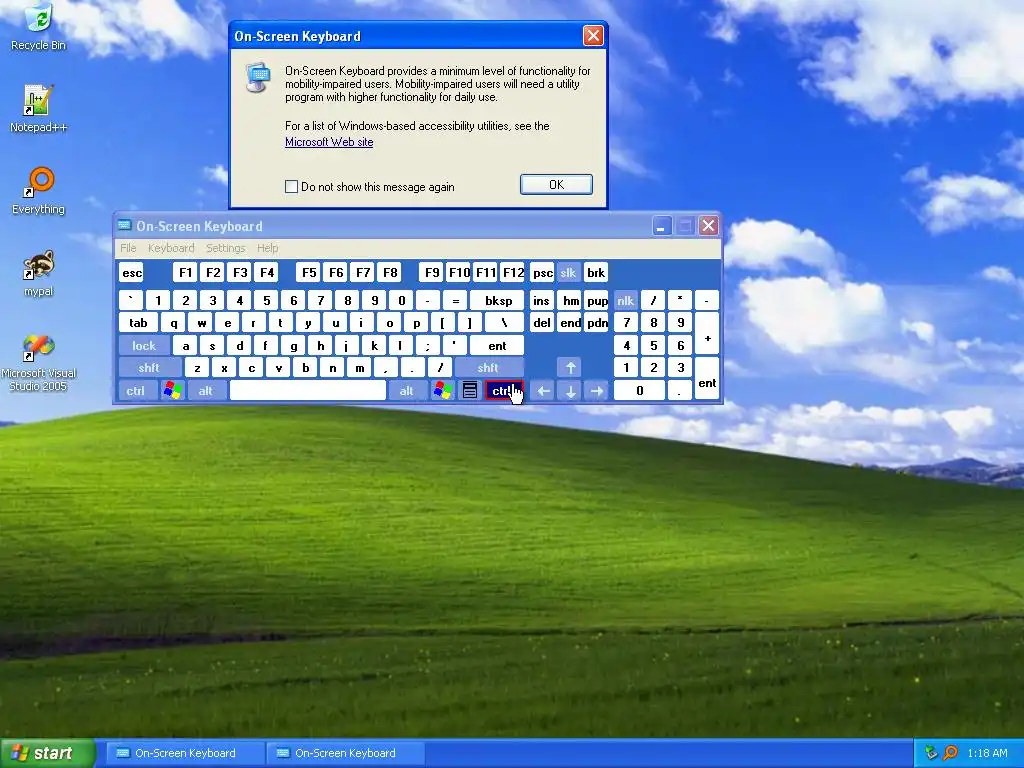Click the F1 function key

(186, 272)
